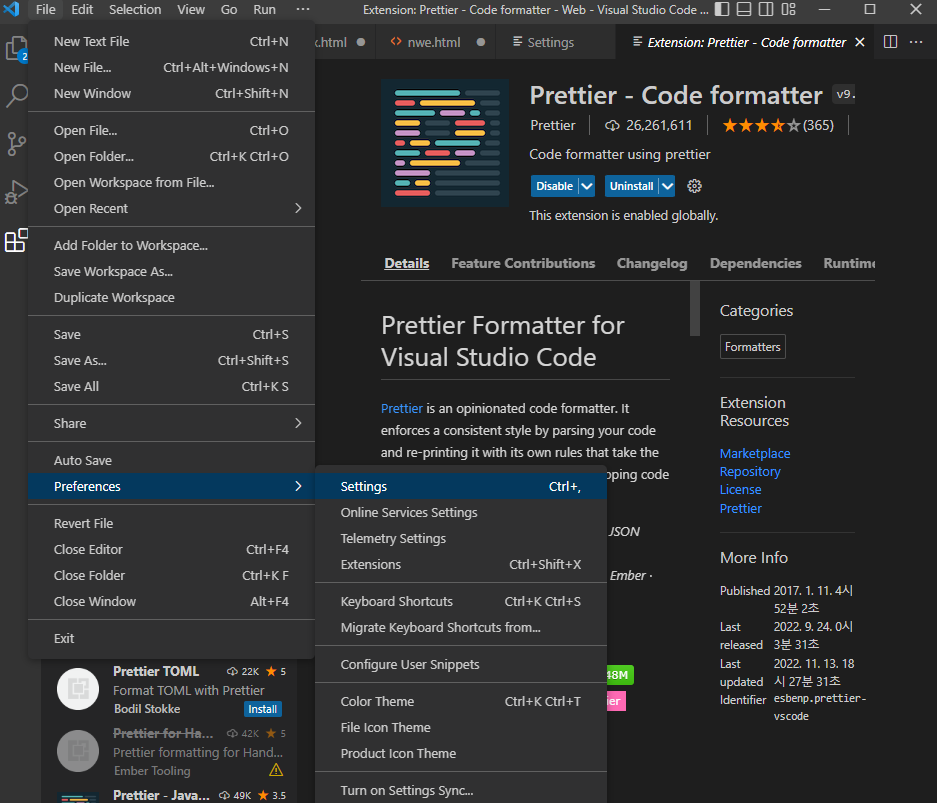Choose Online Services Settings
Viewport: 937px width, 803px height.
click(461, 513)
